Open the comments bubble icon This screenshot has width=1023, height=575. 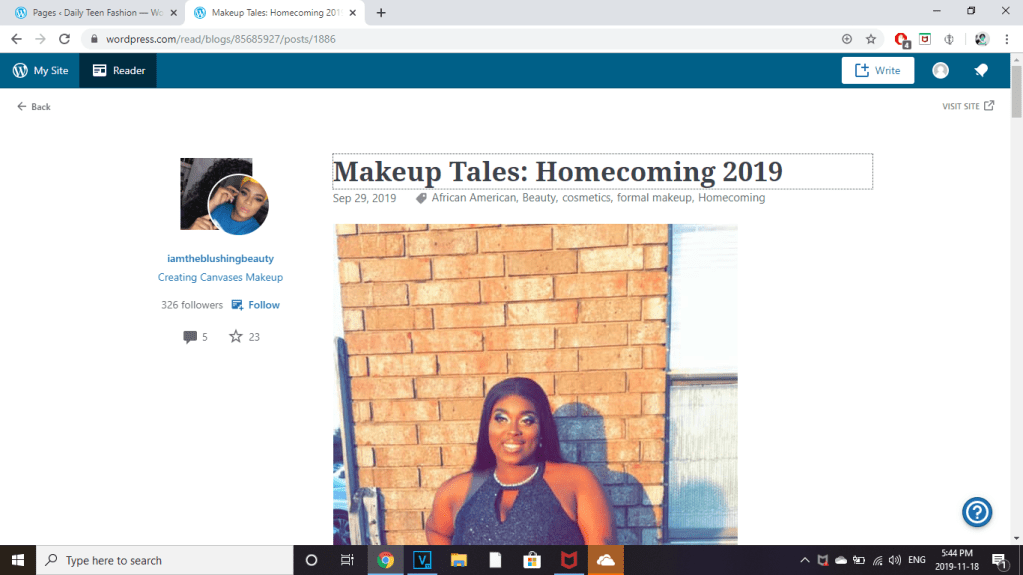pos(190,337)
